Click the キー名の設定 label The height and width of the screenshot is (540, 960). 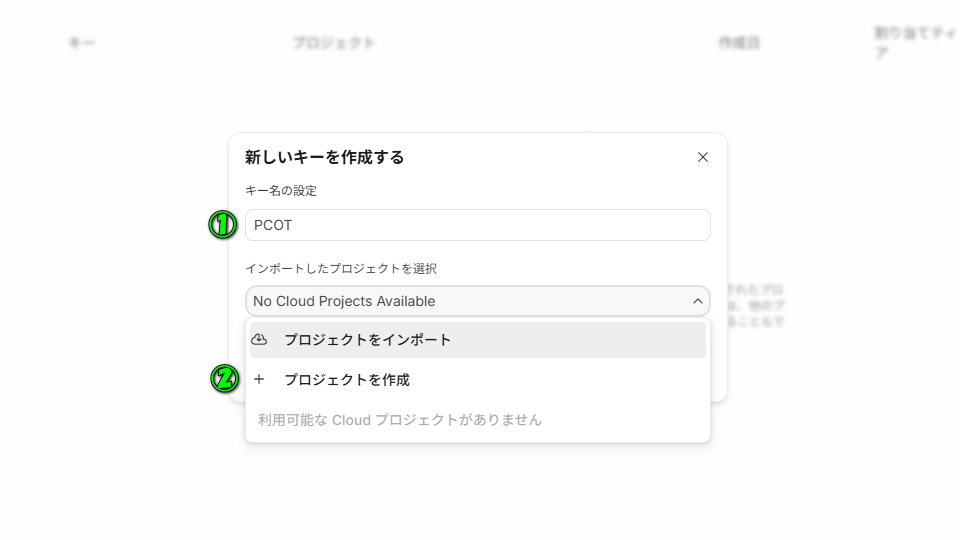pyautogui.click(x=281, y=190)
